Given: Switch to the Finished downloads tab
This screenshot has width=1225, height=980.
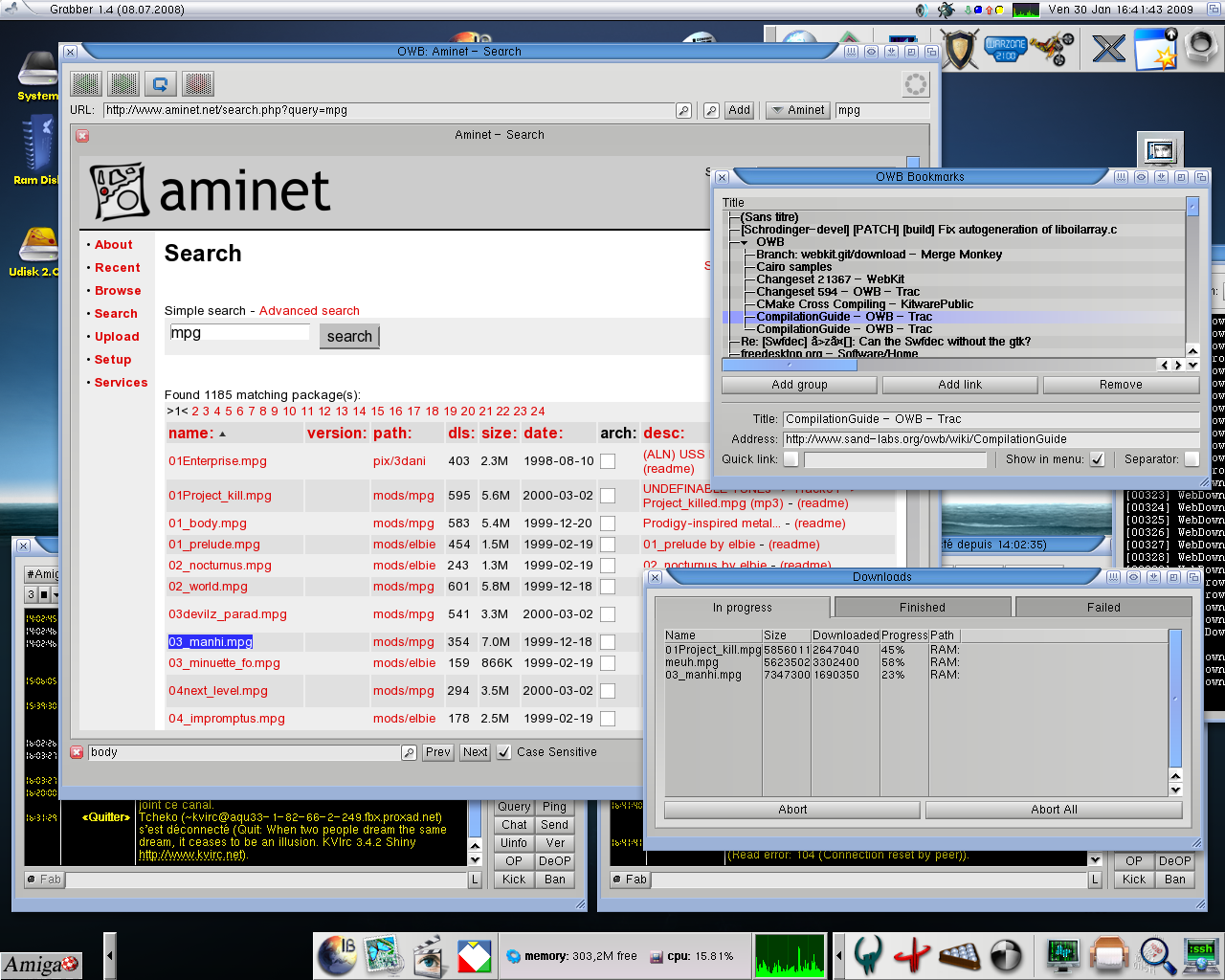Looking at the screenshot, I should (x=923, y=608).
